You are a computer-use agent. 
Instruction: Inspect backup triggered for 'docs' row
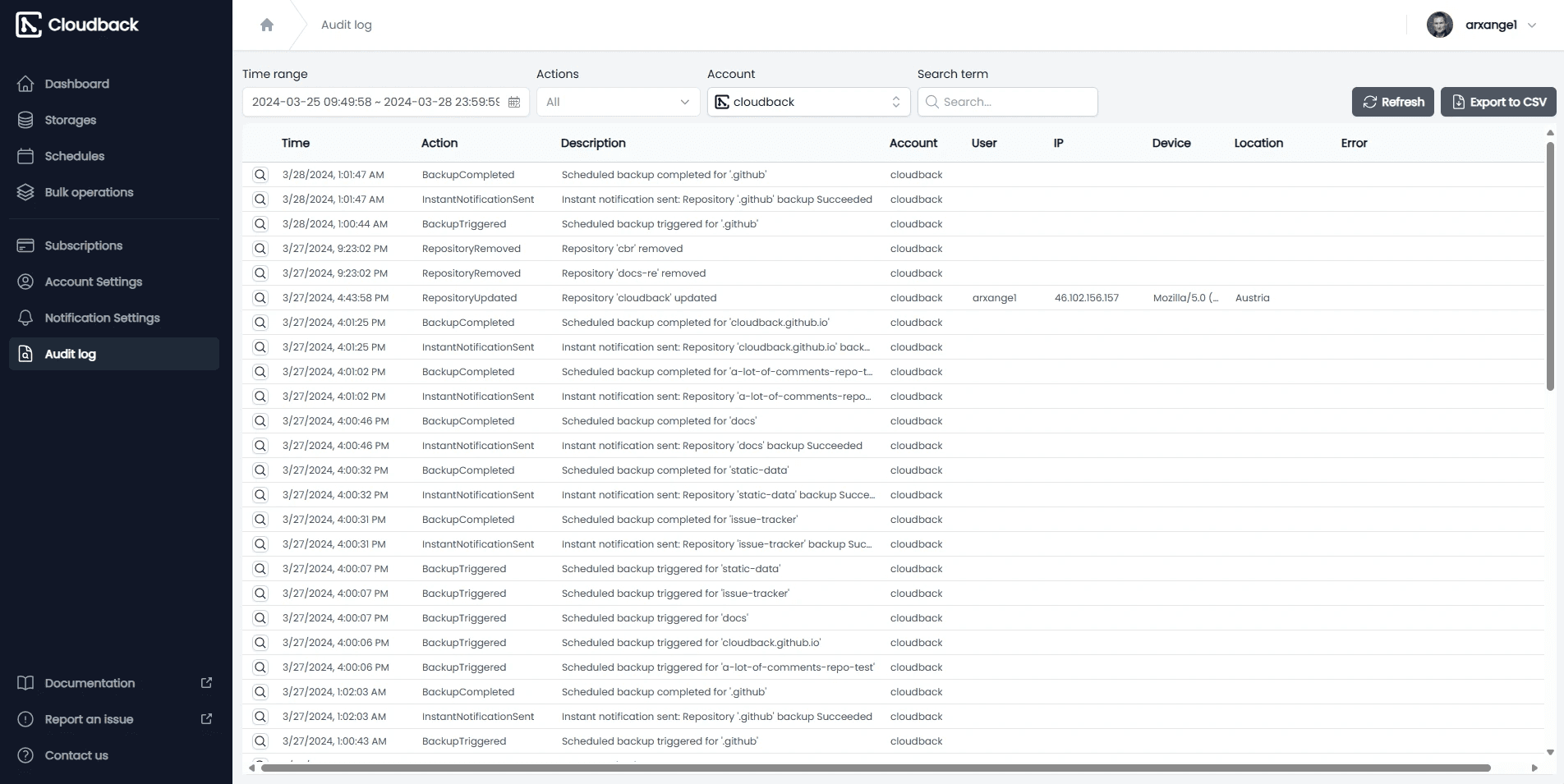pyautogui.click(x=260, y=618)
